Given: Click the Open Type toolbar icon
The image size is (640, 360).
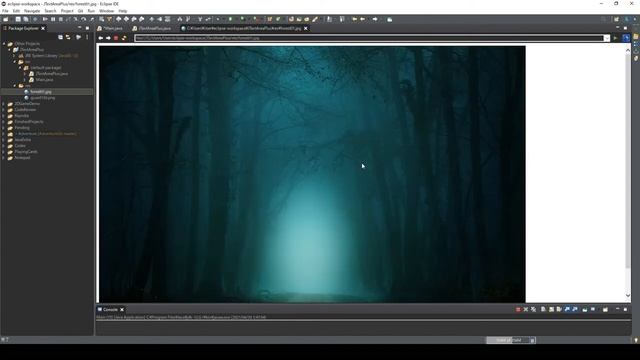Looking at the screenshot, I should coord(291,19).
